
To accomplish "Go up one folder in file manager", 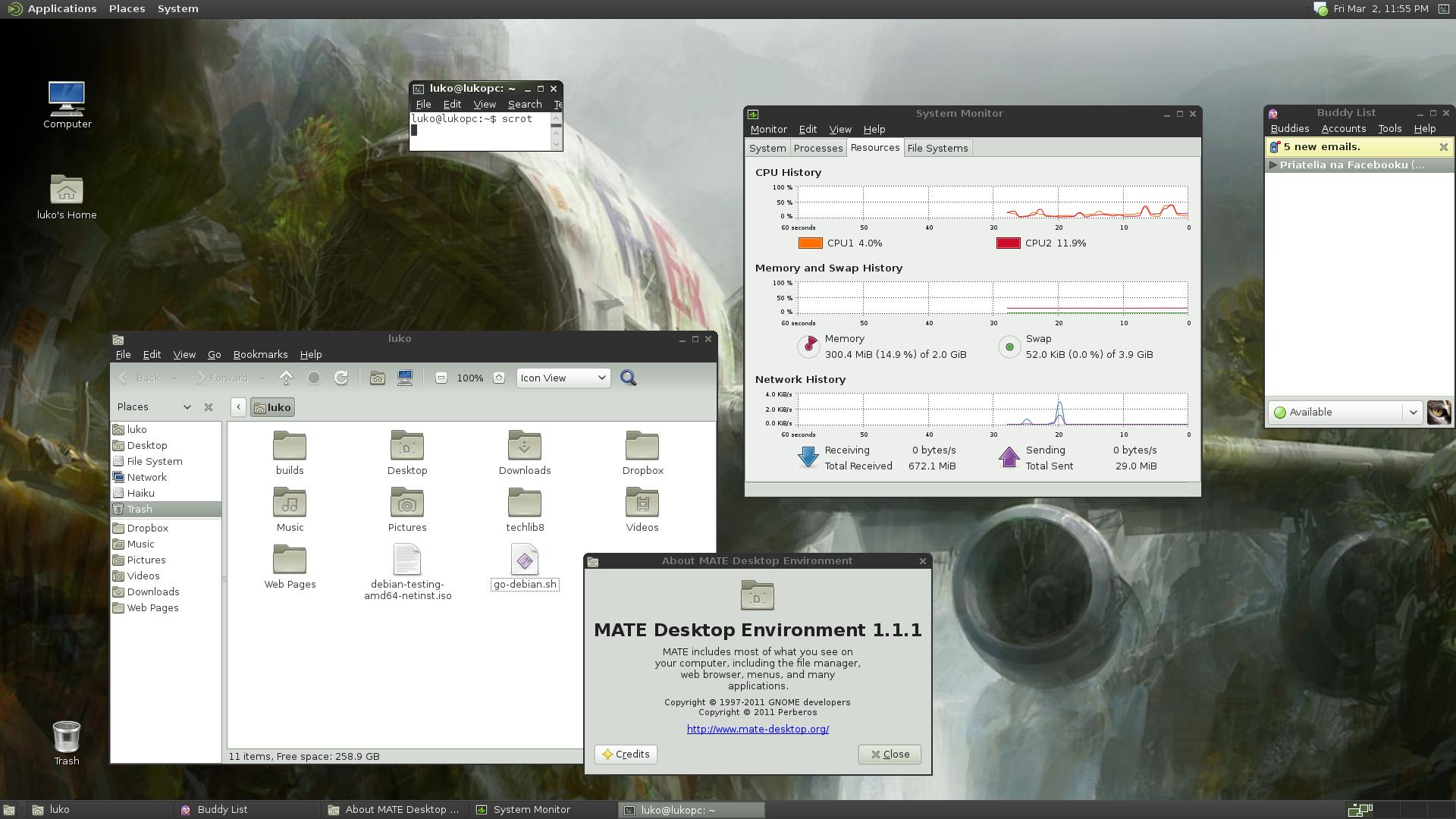I will tap(286, 378).
